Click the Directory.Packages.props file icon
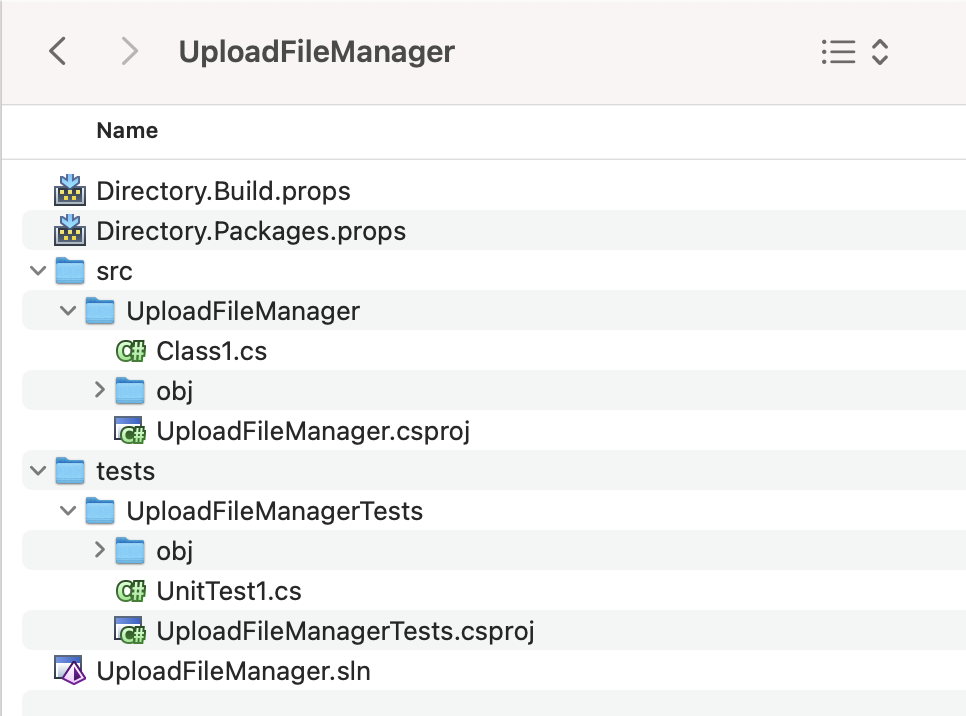This screenshot has height=716, width=966. click(70, 230)
